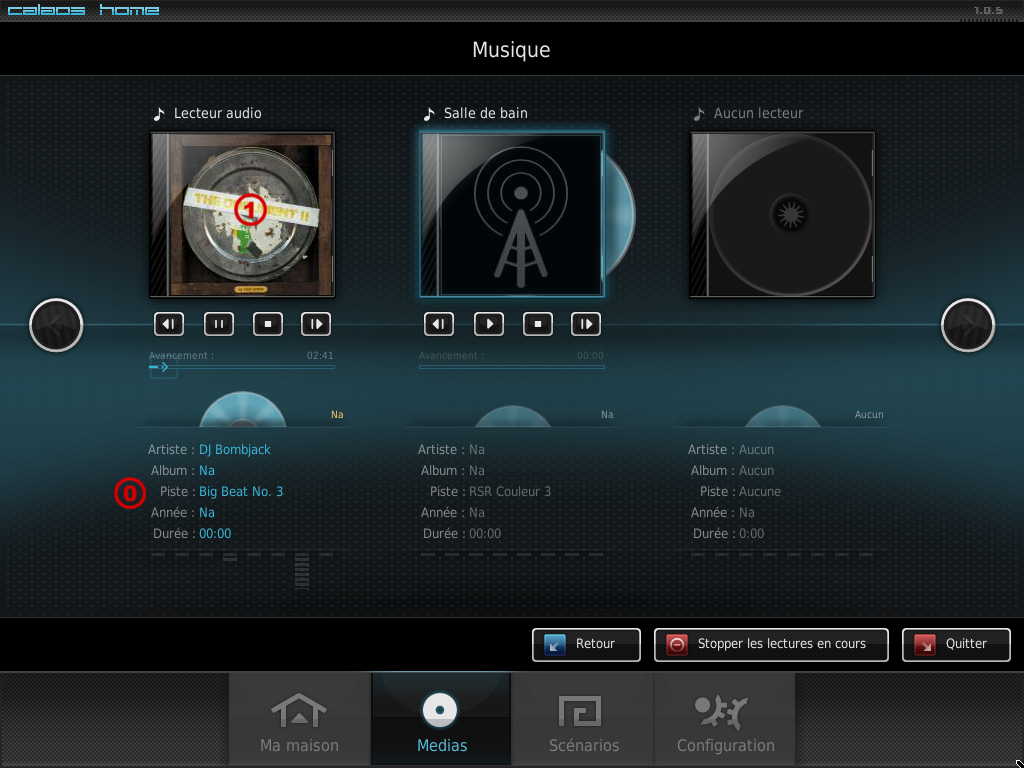Image resolution: width=1024 pixels, height=768 pixels.
Task: Select the Salle de bain radio cover
Action: tap(512, 215)
